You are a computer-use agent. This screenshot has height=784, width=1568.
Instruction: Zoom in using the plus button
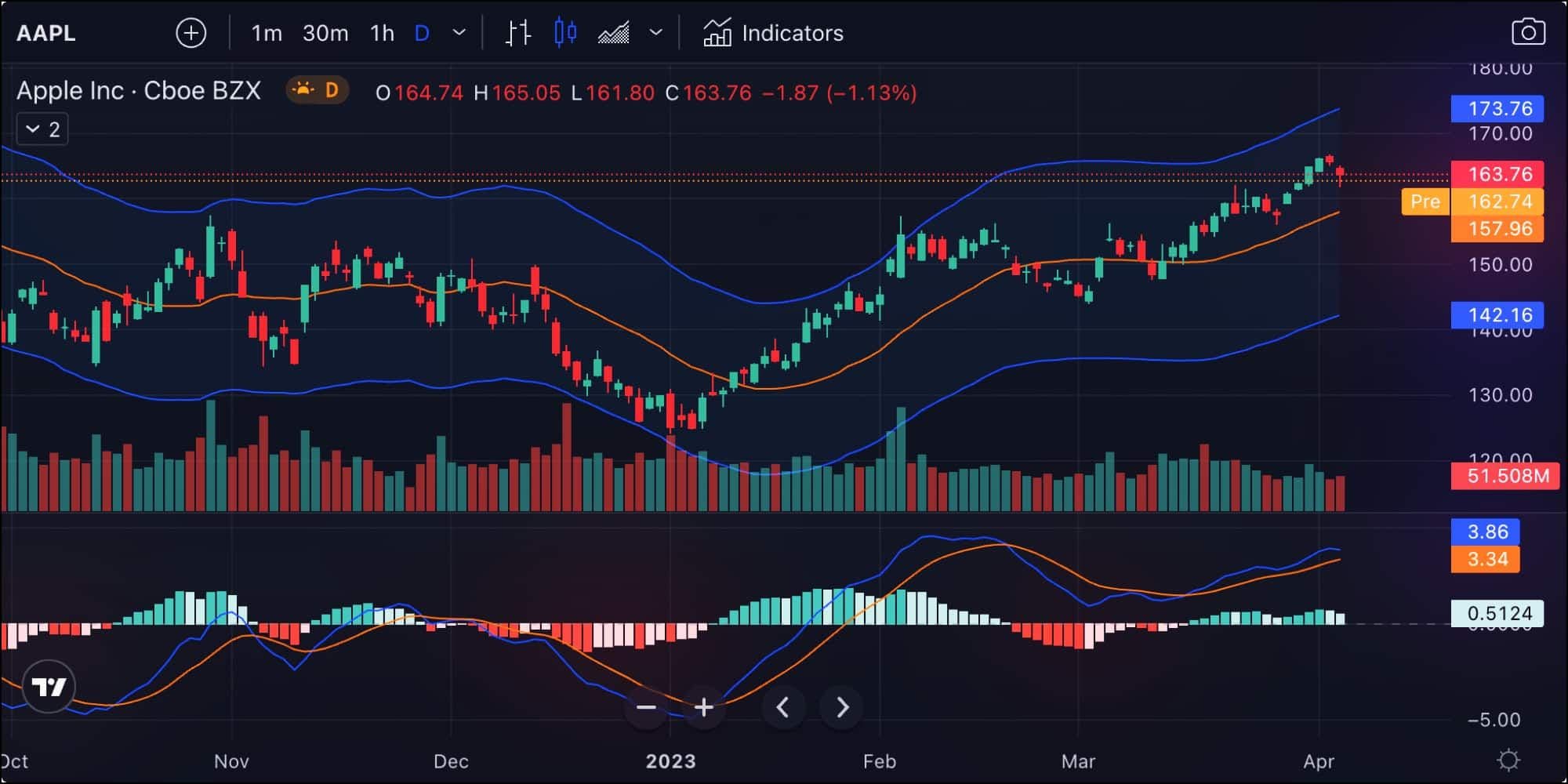(x=704, y=707)
